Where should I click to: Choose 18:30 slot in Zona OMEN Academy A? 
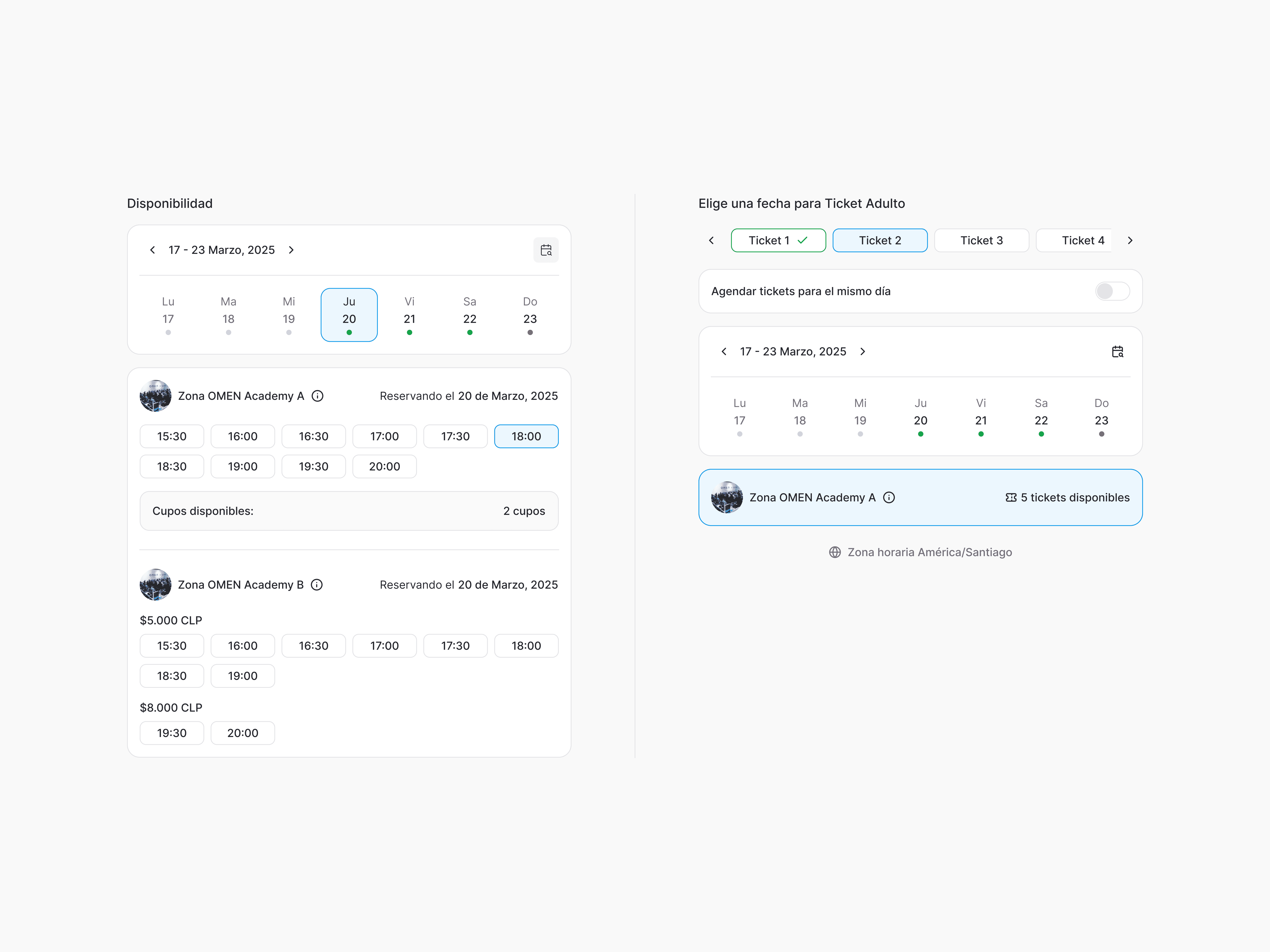[172, 466]
